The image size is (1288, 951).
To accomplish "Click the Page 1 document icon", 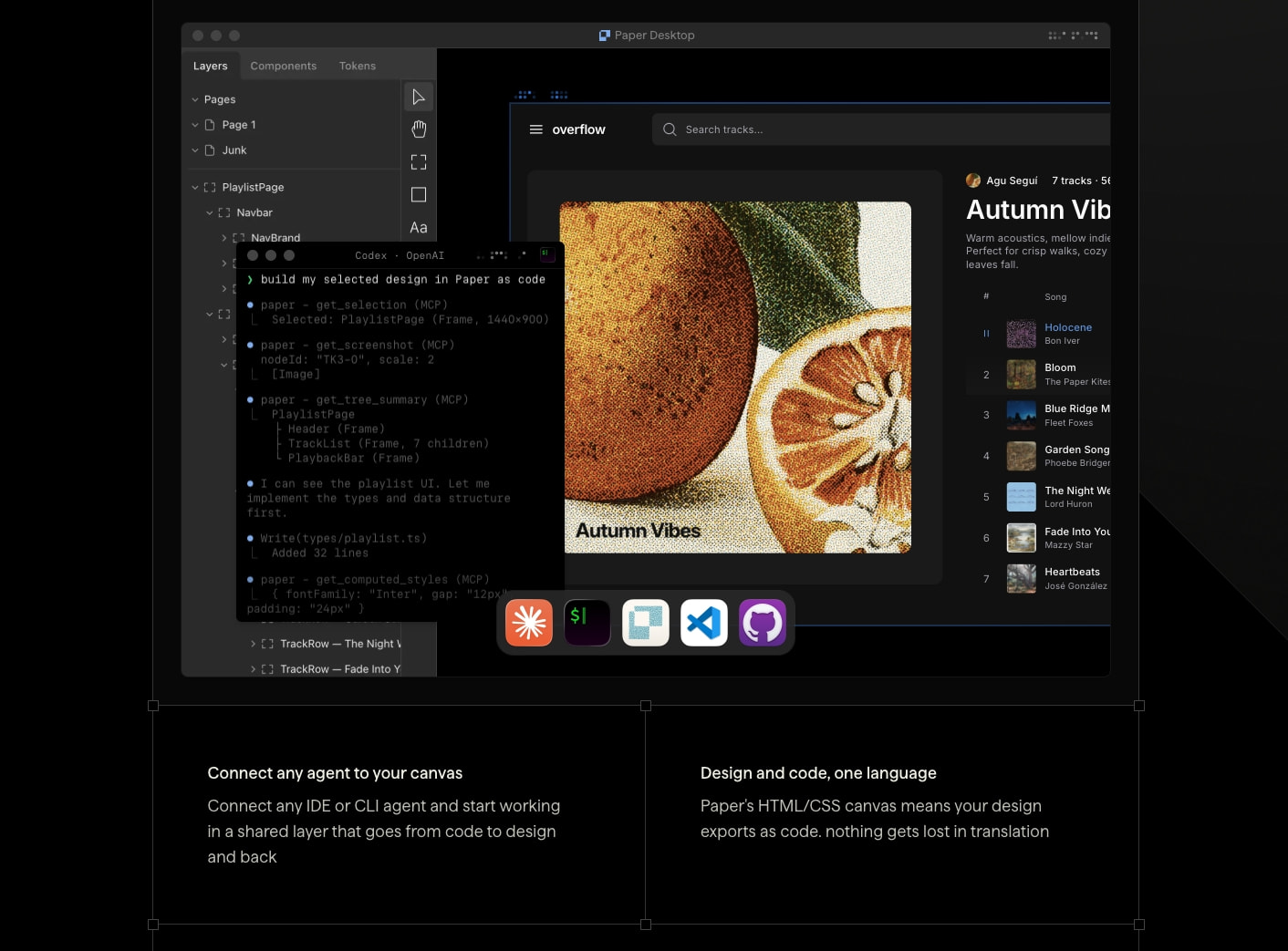I will point(210,125).
